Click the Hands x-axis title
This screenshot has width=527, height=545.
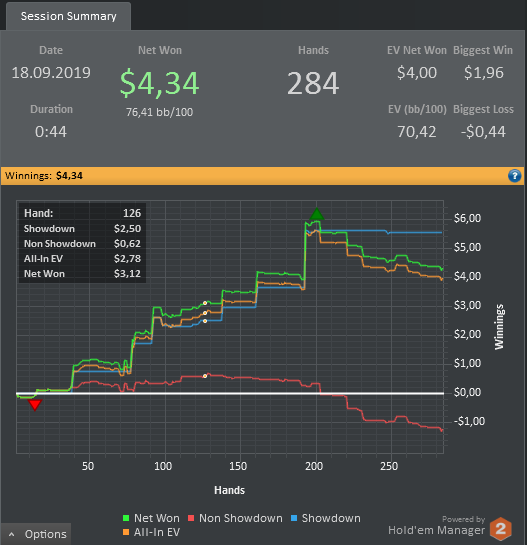[x=229, y=490]
